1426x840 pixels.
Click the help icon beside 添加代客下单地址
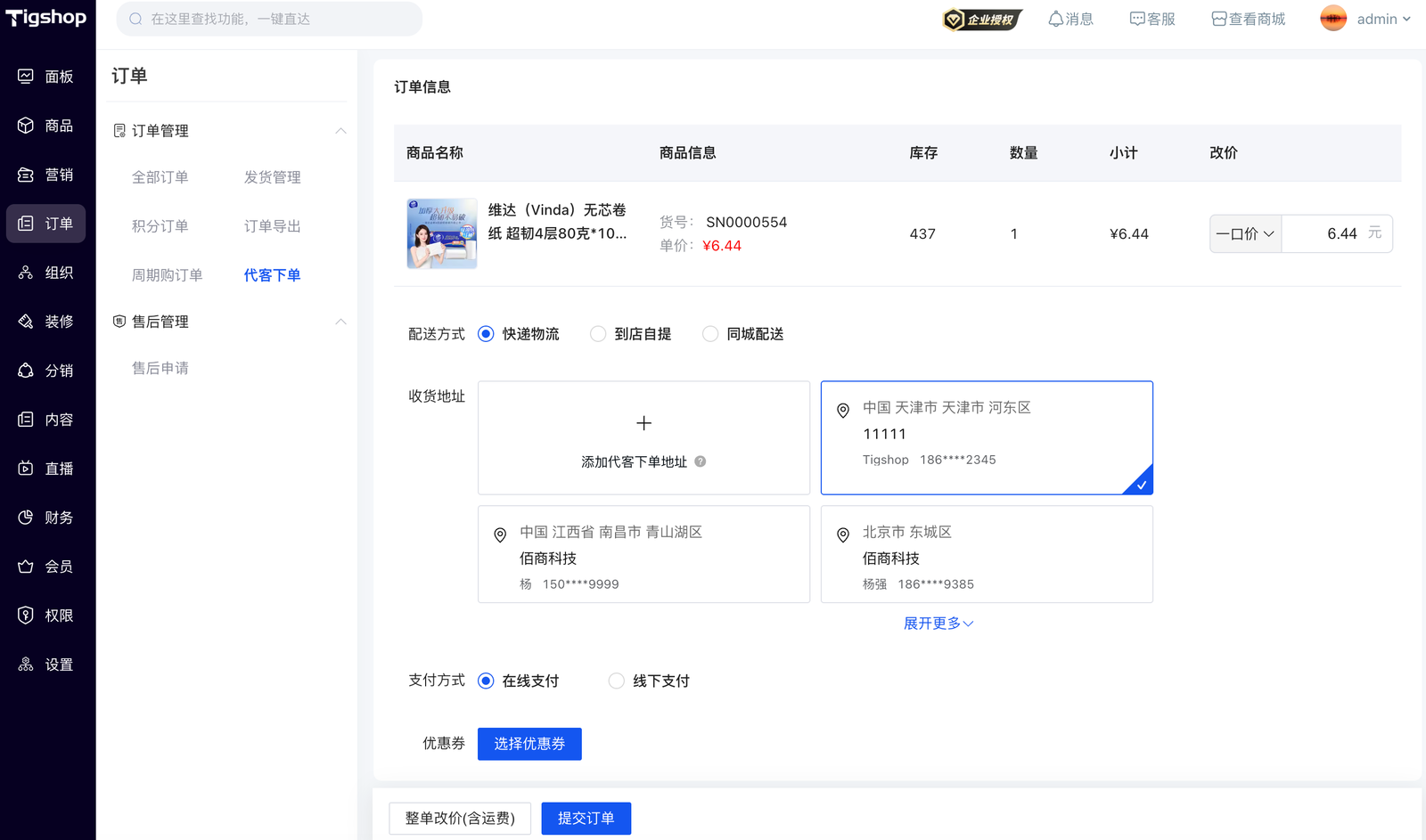[701, 461]
